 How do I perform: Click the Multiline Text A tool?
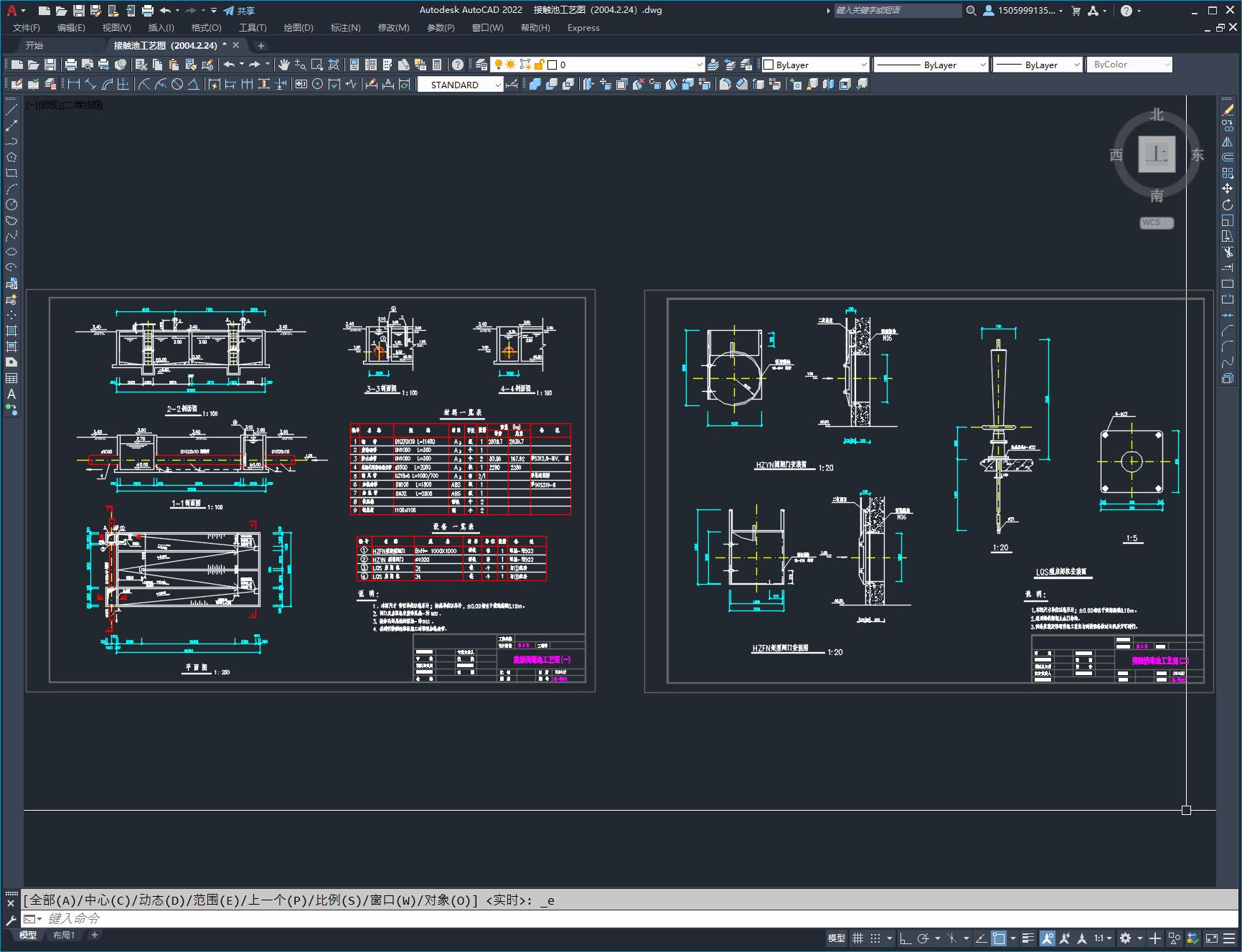pyautogui.click(x=11, y=394)
